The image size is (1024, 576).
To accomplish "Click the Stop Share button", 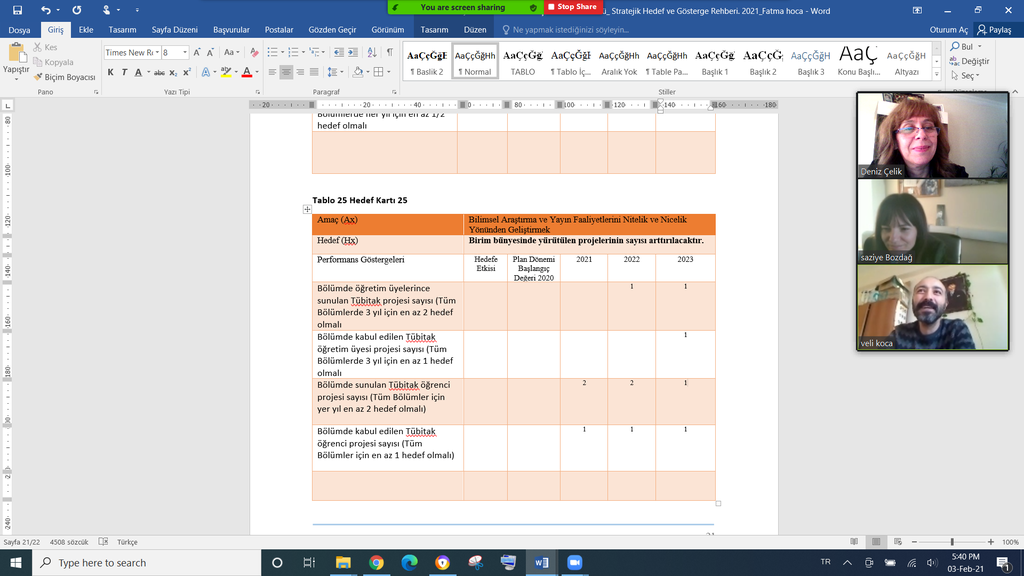I will (574, 7).
